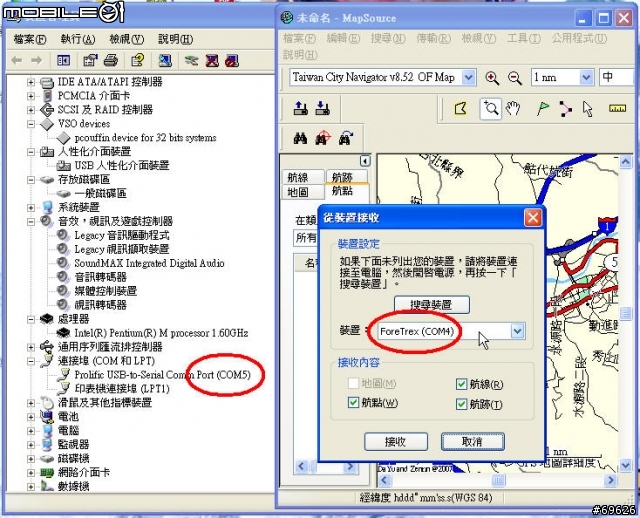640x518 pixels.
Task: Collapse the VSO devices node
Action: tap(31, 124)
